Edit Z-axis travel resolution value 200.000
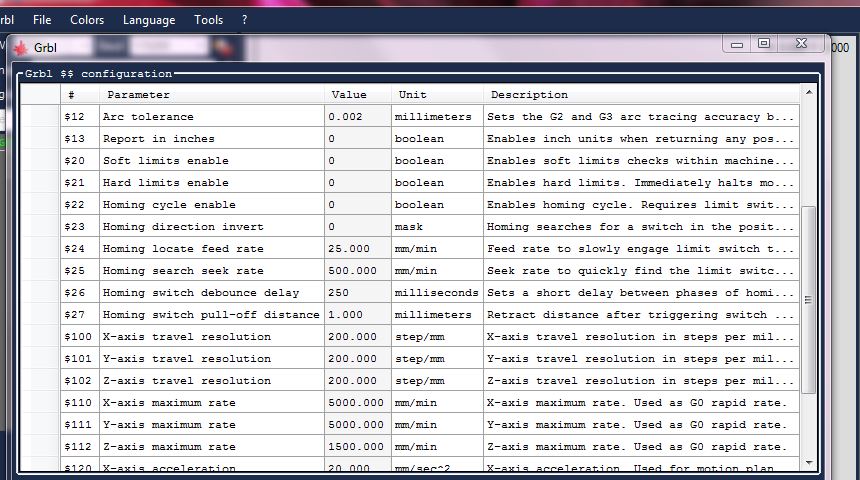The height and width of the screenshot is (480, 860). pyautogui.click(x=358, y=380)
